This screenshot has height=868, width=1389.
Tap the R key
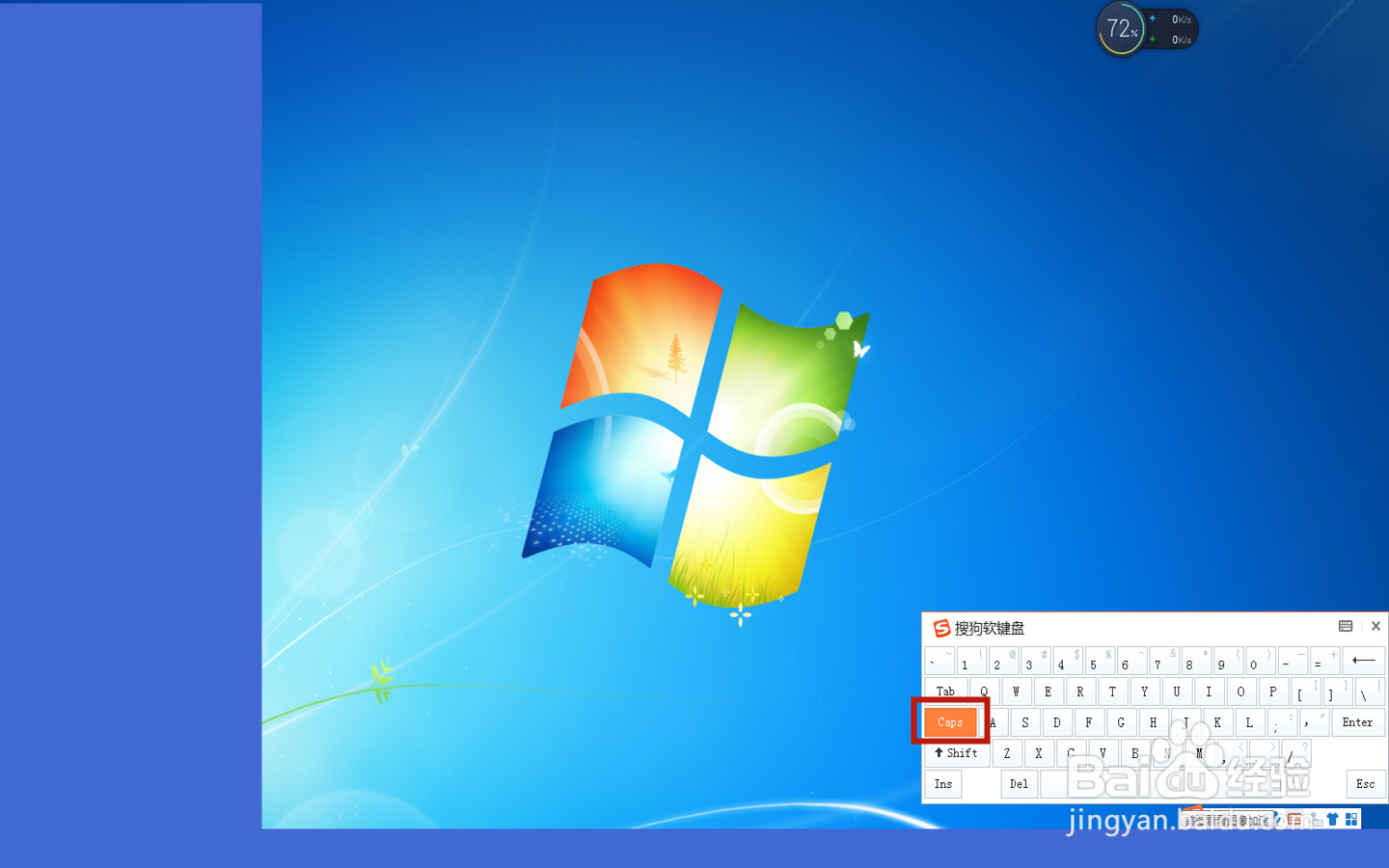click(1080, 692)
